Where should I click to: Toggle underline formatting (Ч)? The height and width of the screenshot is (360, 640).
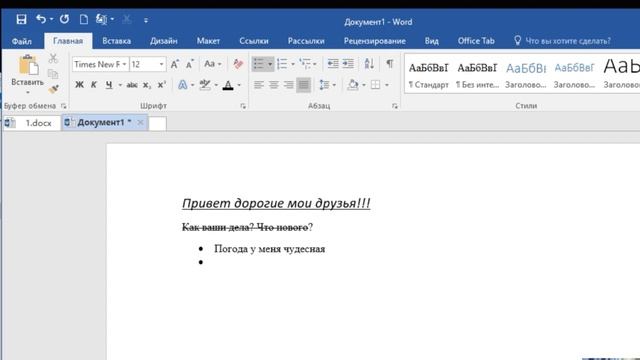pyautogui.click(x=109, y=85)
